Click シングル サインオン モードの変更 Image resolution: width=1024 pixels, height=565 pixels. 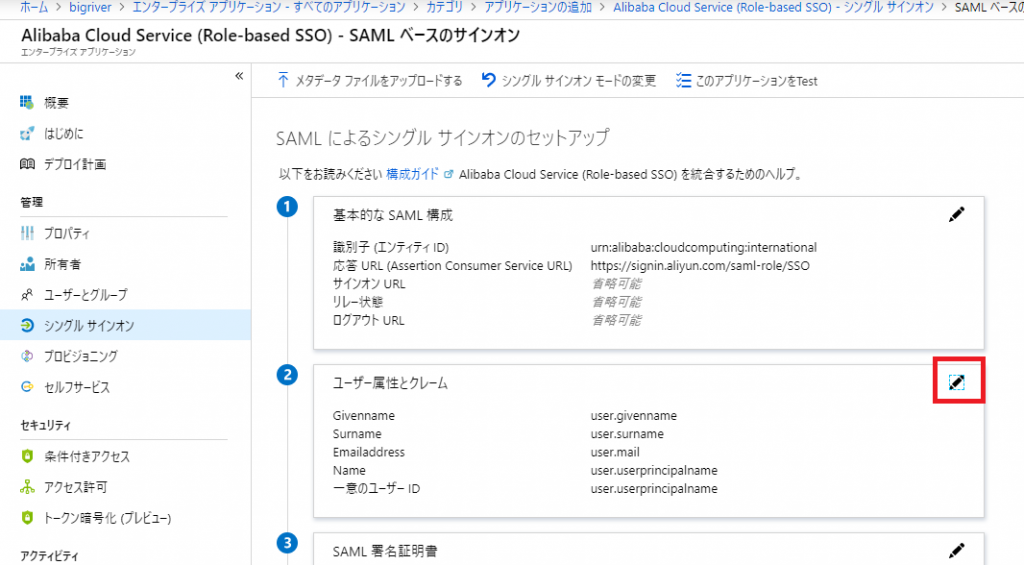[x=579, y=81]
